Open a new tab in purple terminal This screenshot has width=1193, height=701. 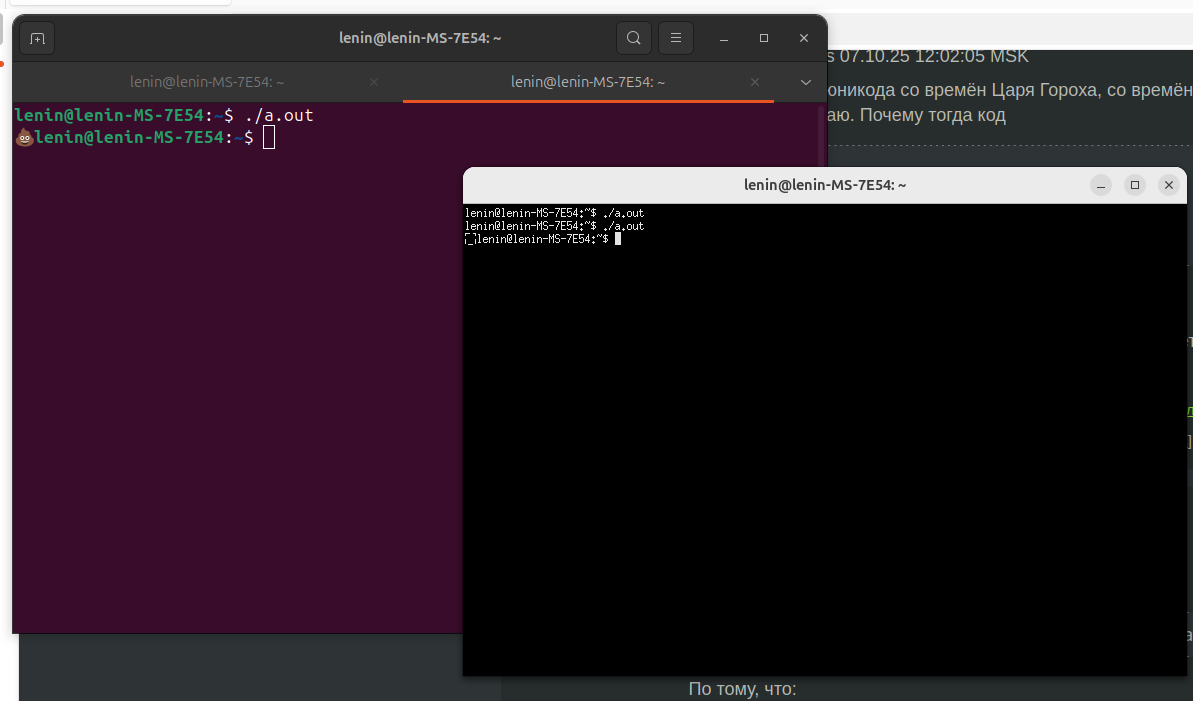[x=37, y=38]
